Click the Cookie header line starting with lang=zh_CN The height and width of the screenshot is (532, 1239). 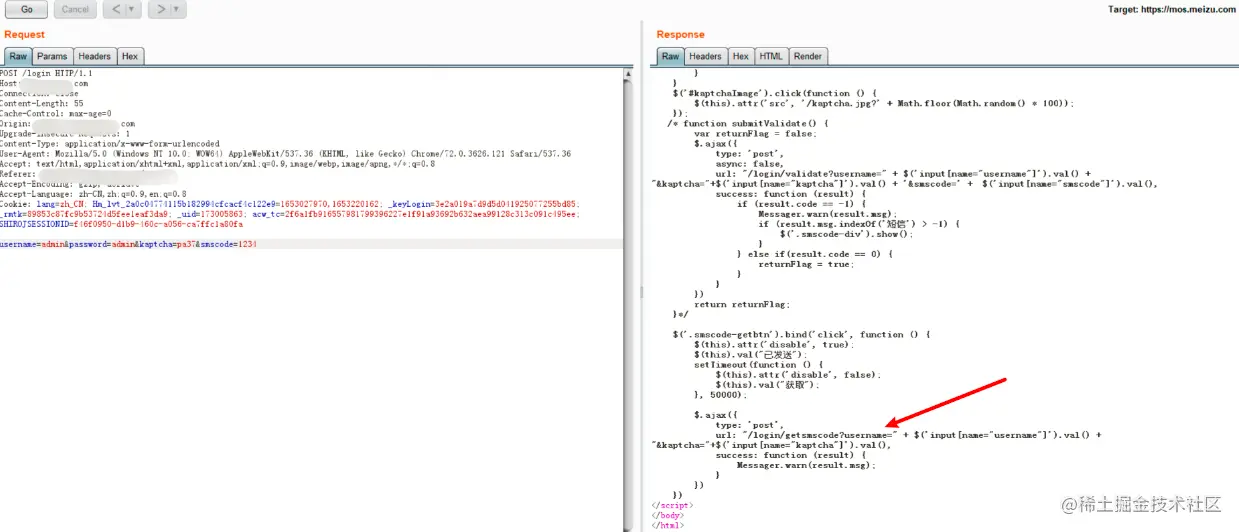tap(290, 204)
